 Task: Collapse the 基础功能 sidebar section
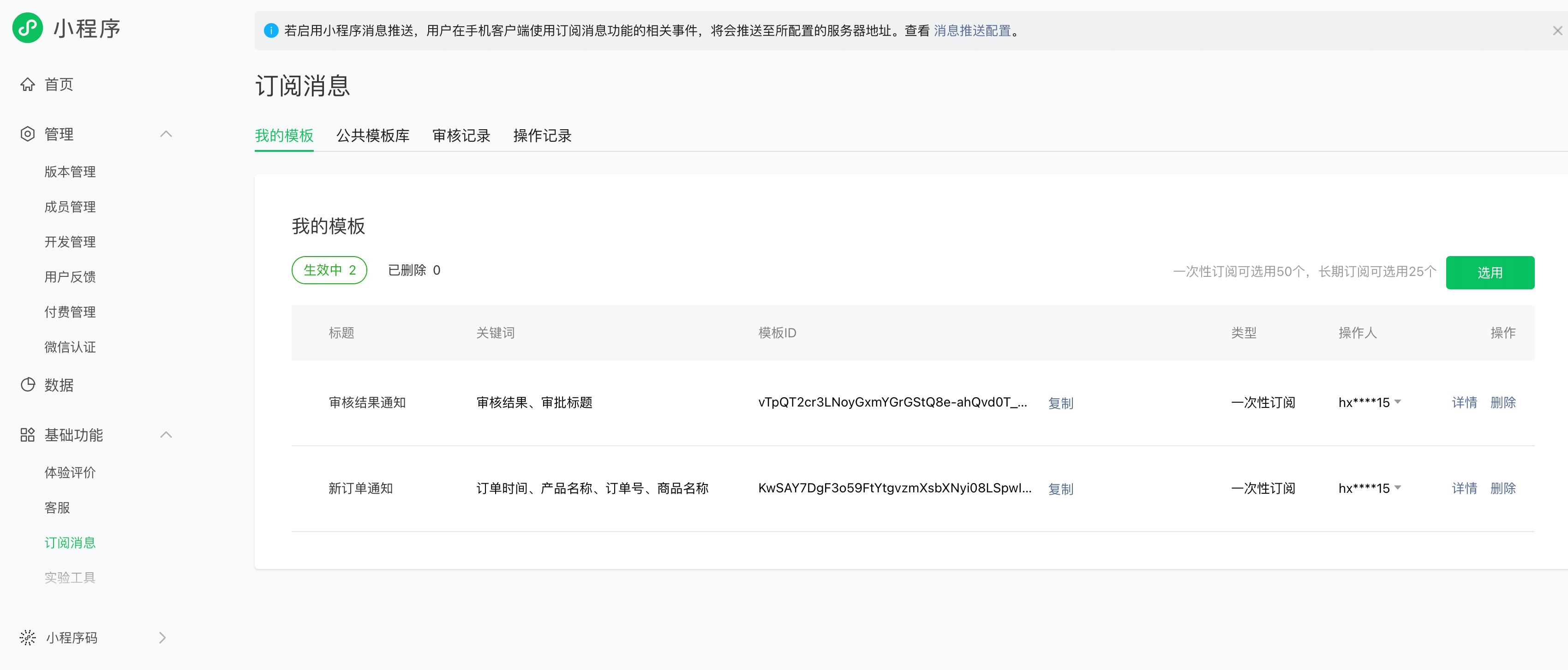166,435
